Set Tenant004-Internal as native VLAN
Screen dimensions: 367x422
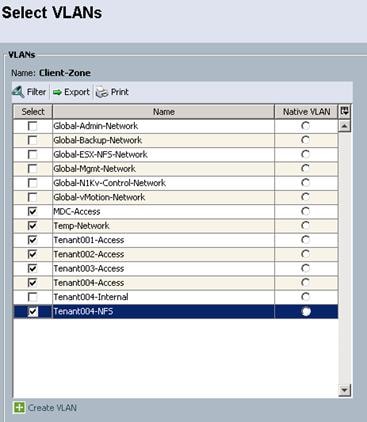(x=306, y=297)
